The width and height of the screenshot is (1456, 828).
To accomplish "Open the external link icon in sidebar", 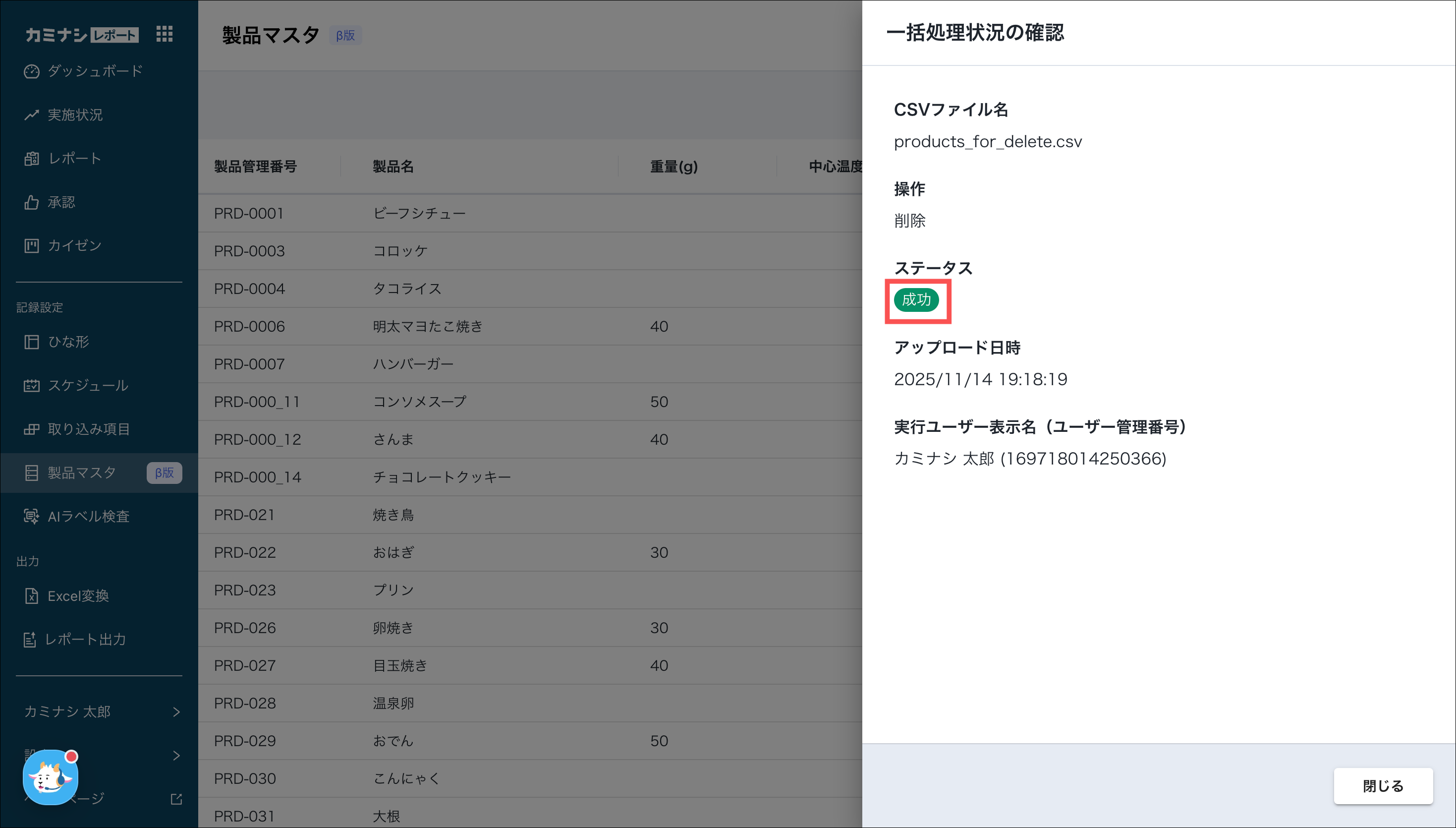I will coord(176,799).
